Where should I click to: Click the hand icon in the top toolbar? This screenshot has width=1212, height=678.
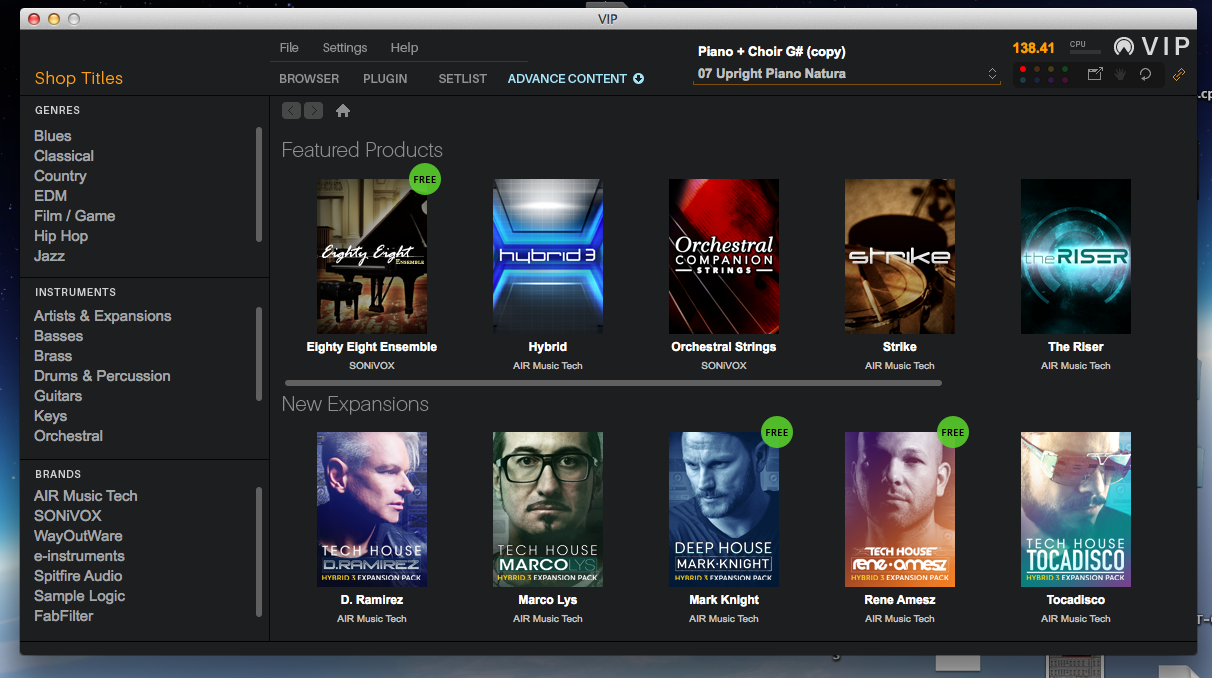click(x=1121, y=74)
